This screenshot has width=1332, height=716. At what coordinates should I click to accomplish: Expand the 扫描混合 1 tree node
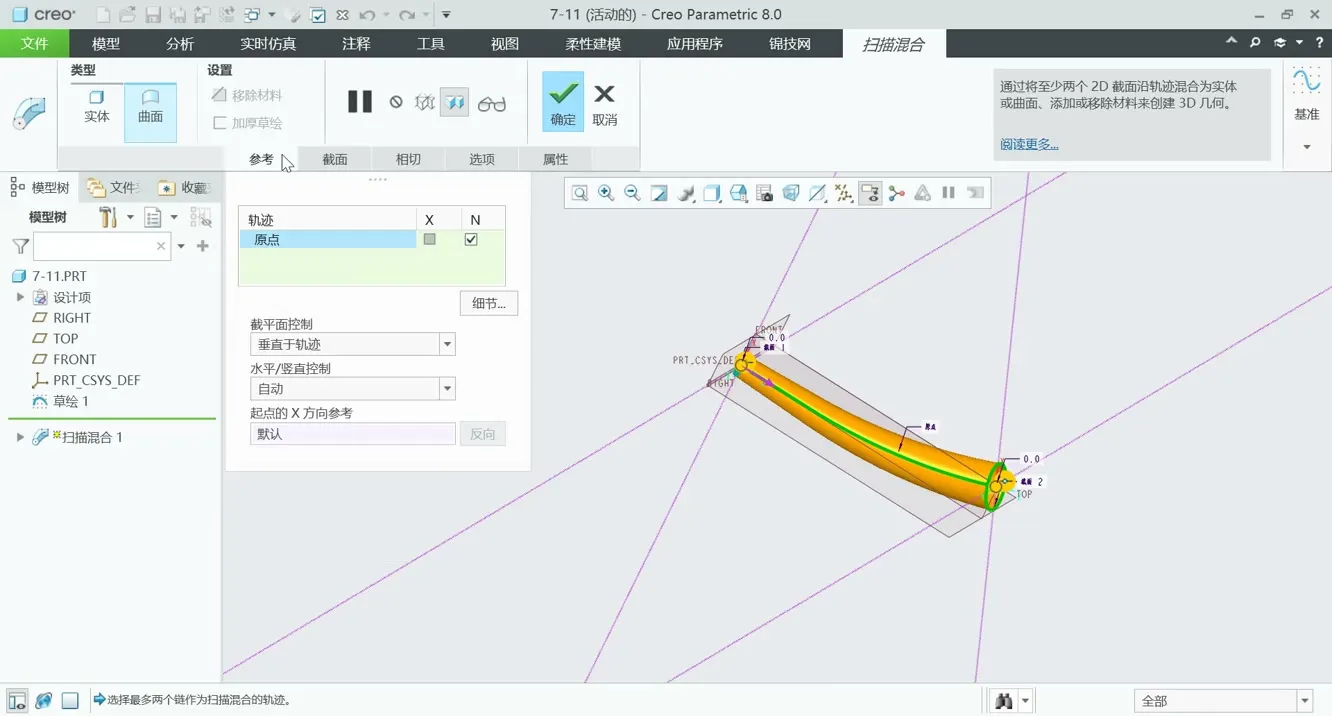[x=20, y=437]
